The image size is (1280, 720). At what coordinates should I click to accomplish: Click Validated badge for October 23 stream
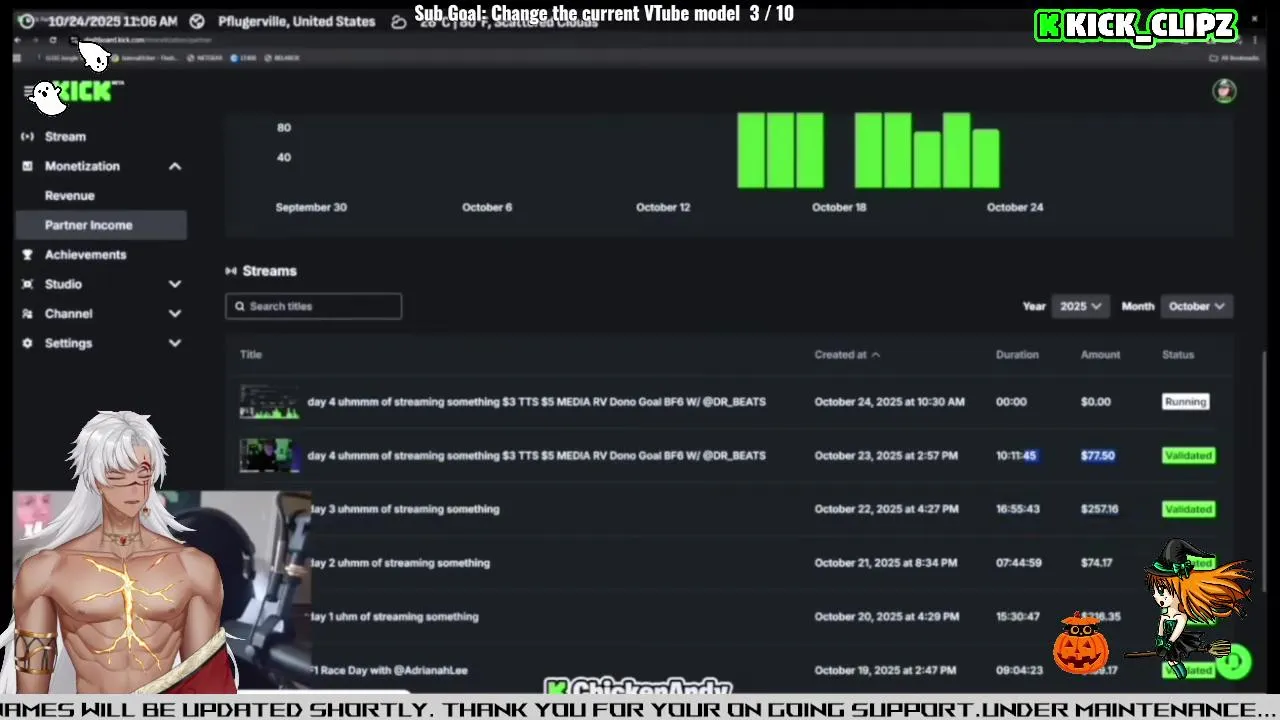pos(1188,456)
